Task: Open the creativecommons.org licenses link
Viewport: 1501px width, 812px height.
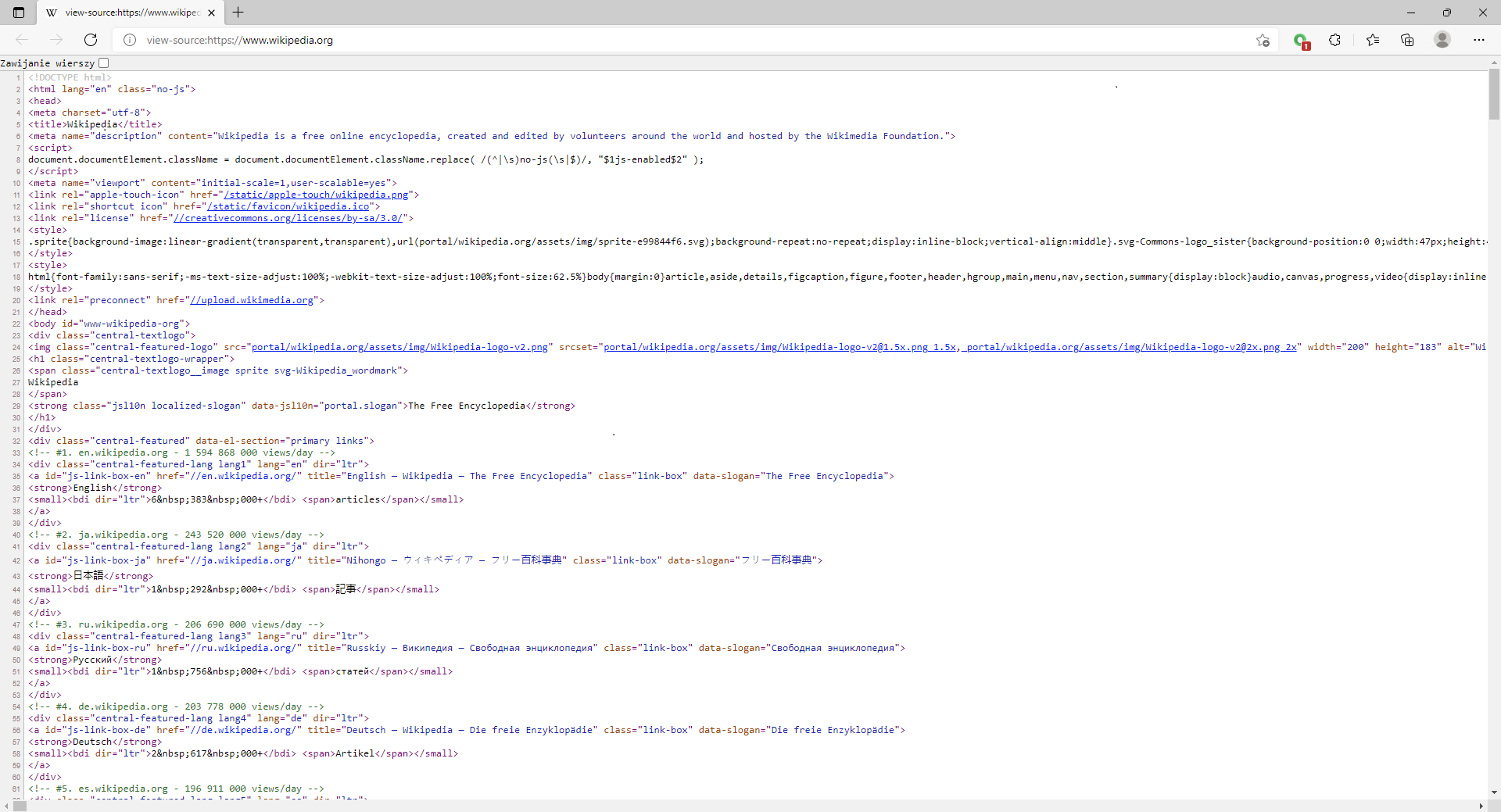Action: [288, 218]
